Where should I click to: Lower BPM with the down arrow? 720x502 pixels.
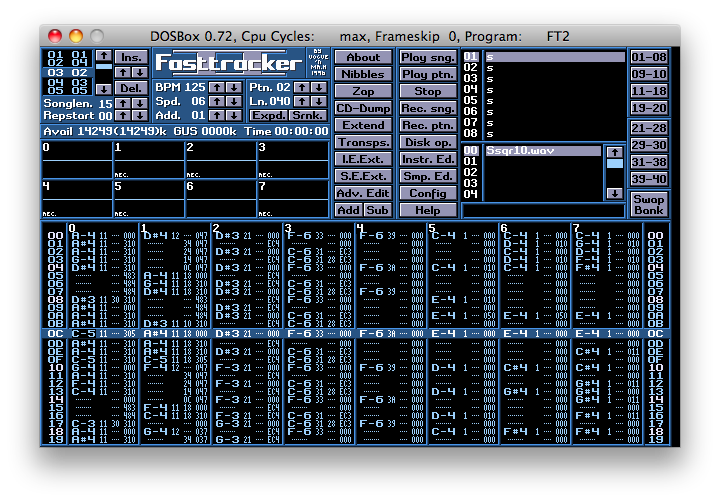point(234,87)
